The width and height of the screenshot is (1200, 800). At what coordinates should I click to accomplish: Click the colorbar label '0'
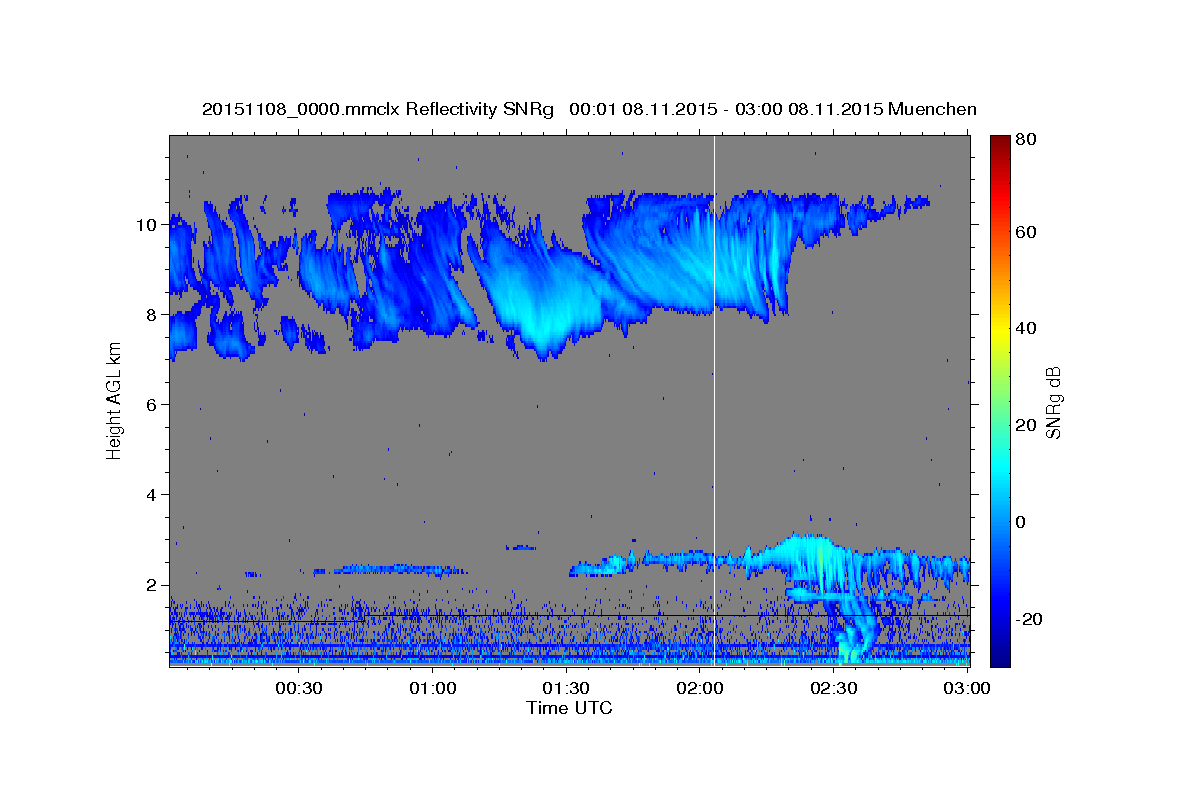coord(1020,522)
